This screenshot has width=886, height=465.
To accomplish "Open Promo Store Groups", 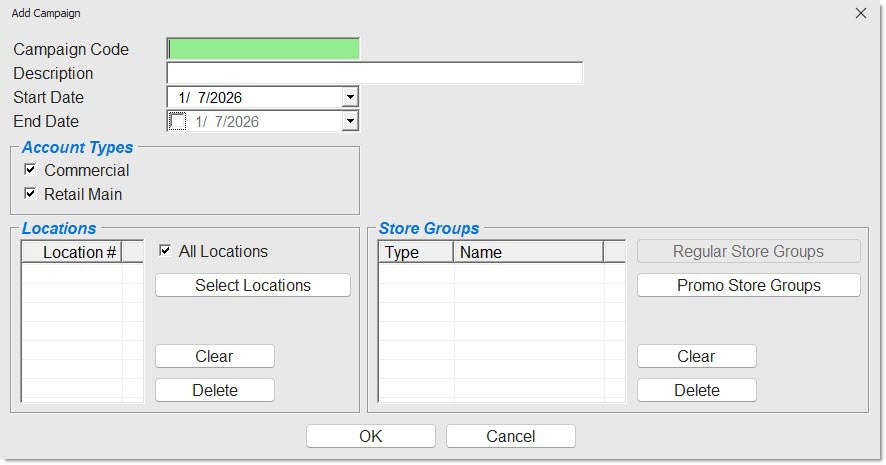I will (x=748, y=285).
